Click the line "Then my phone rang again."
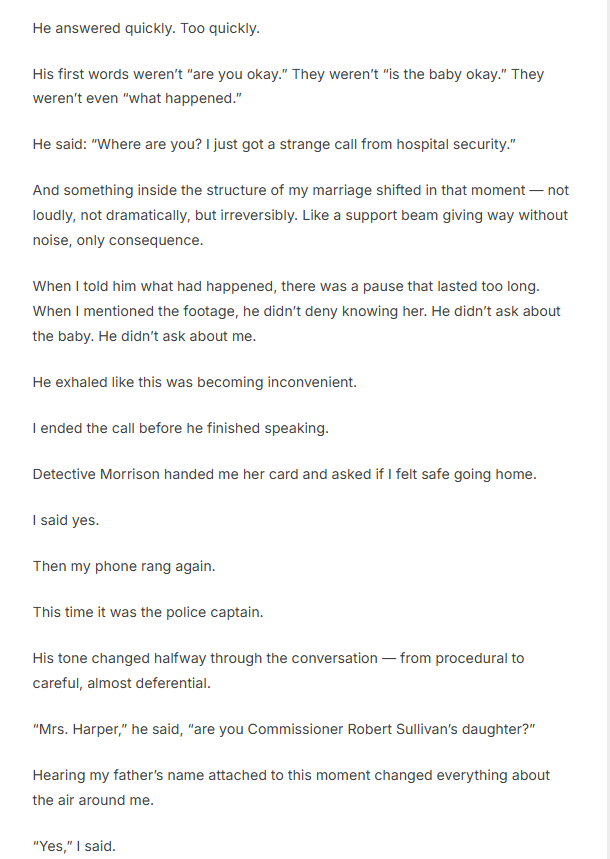The height and width of the screenshot is (859, 610). tap(124, 566)
